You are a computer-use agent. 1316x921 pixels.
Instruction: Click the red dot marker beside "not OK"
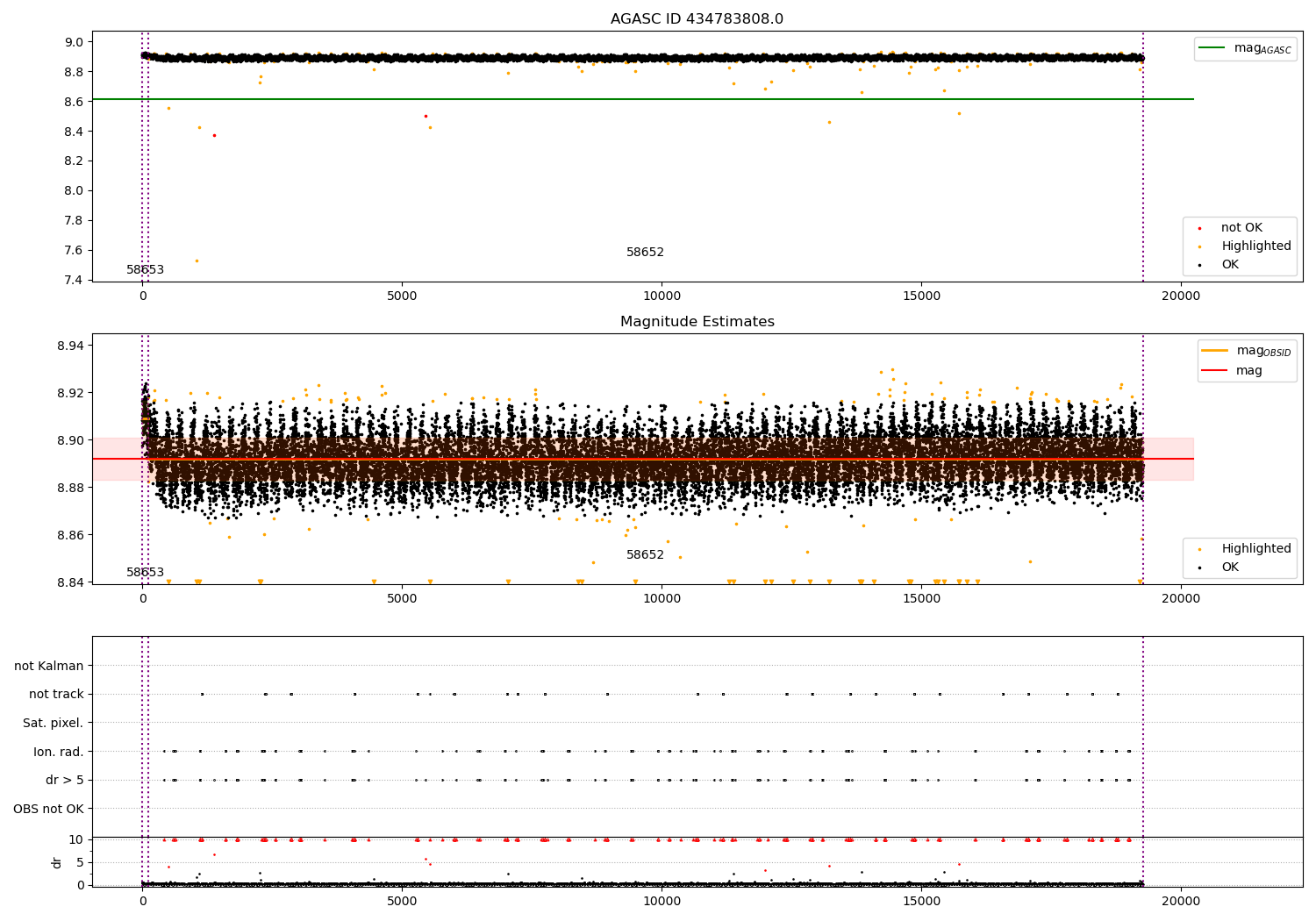click(x=1199, y=229)
